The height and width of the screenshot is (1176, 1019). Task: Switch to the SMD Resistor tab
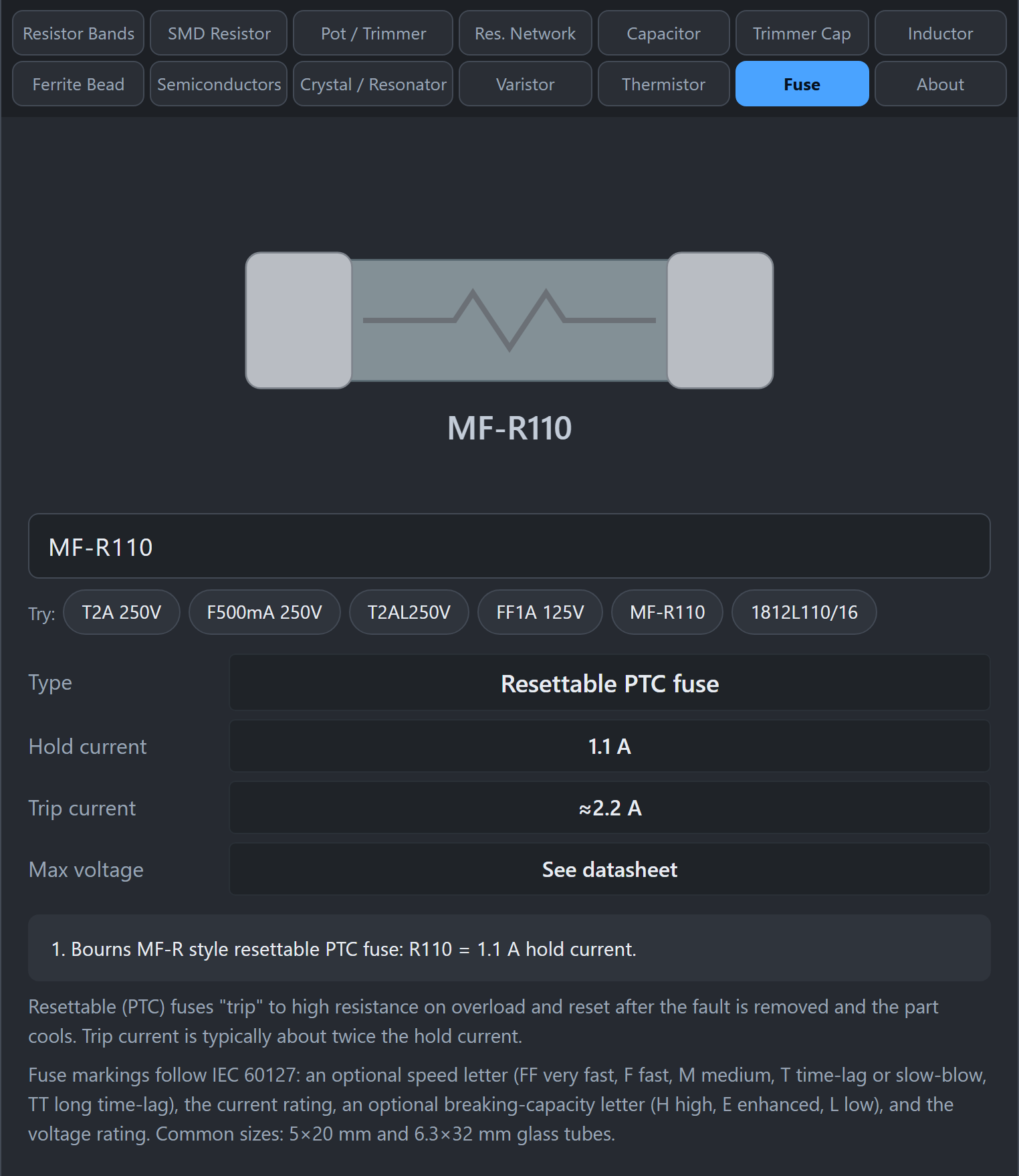[219, 33]
